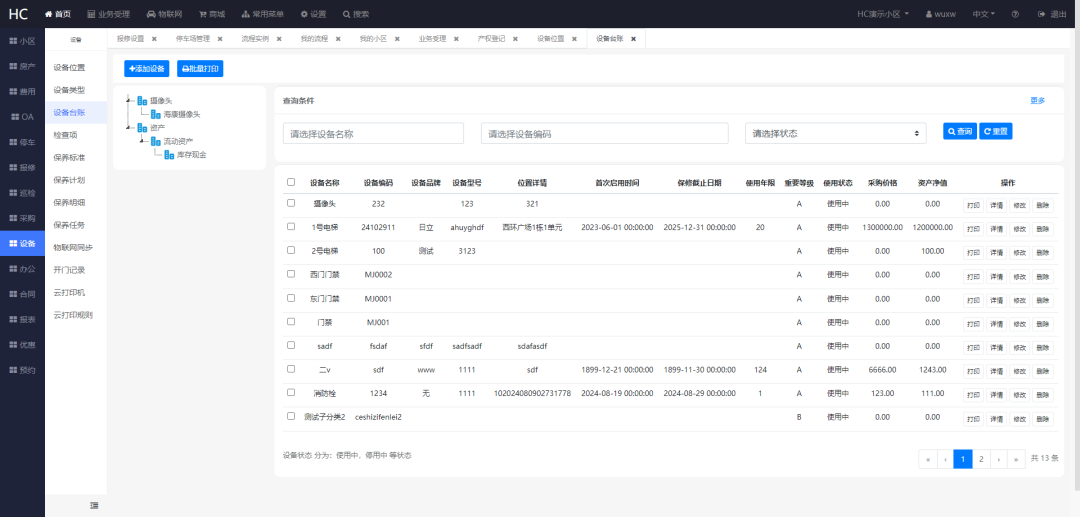Click the 巡检 icon in left sidebar
Viewport: 1080px width, 517px height.
(13, 193)
